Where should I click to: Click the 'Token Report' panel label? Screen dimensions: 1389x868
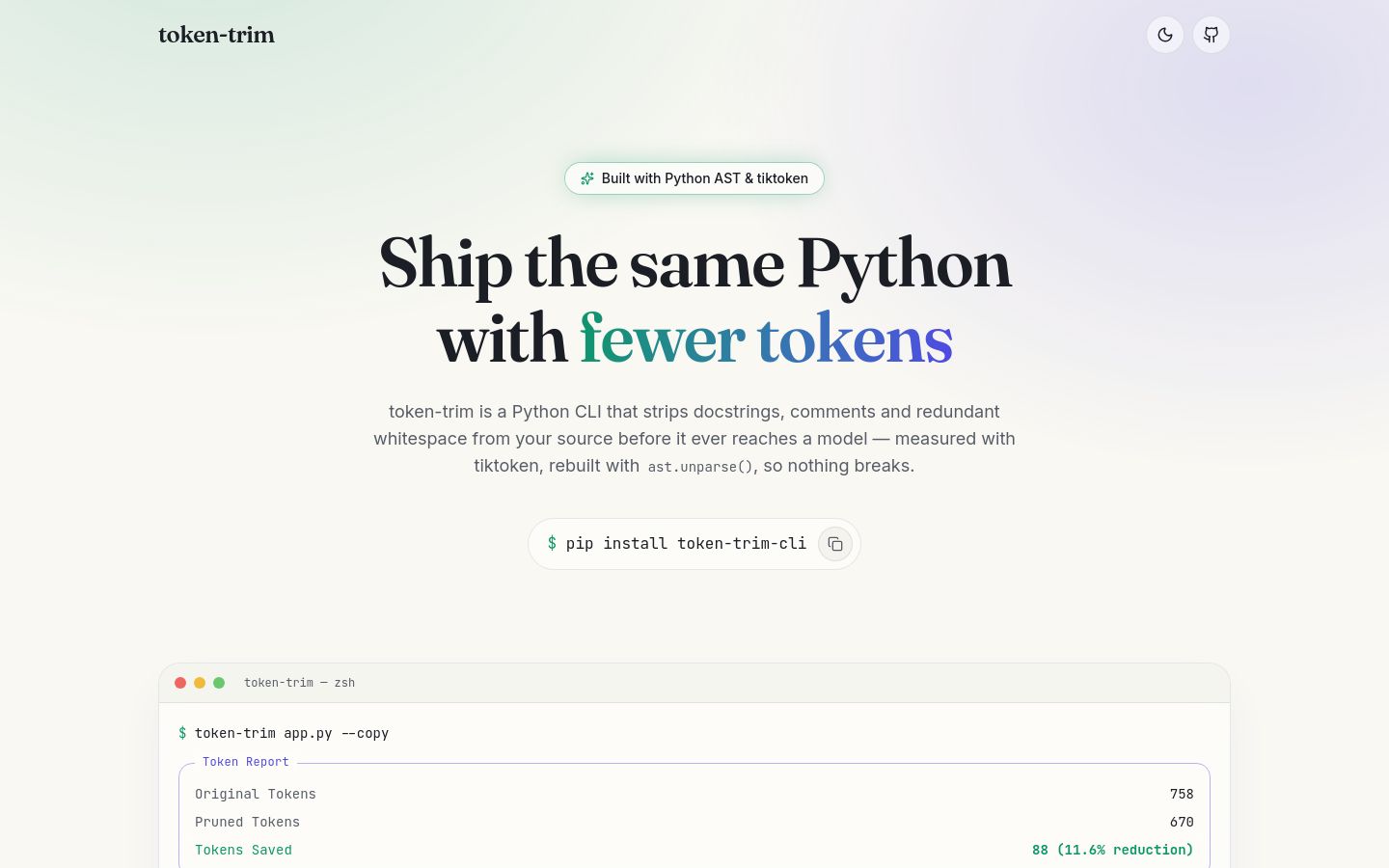[246, 762]
